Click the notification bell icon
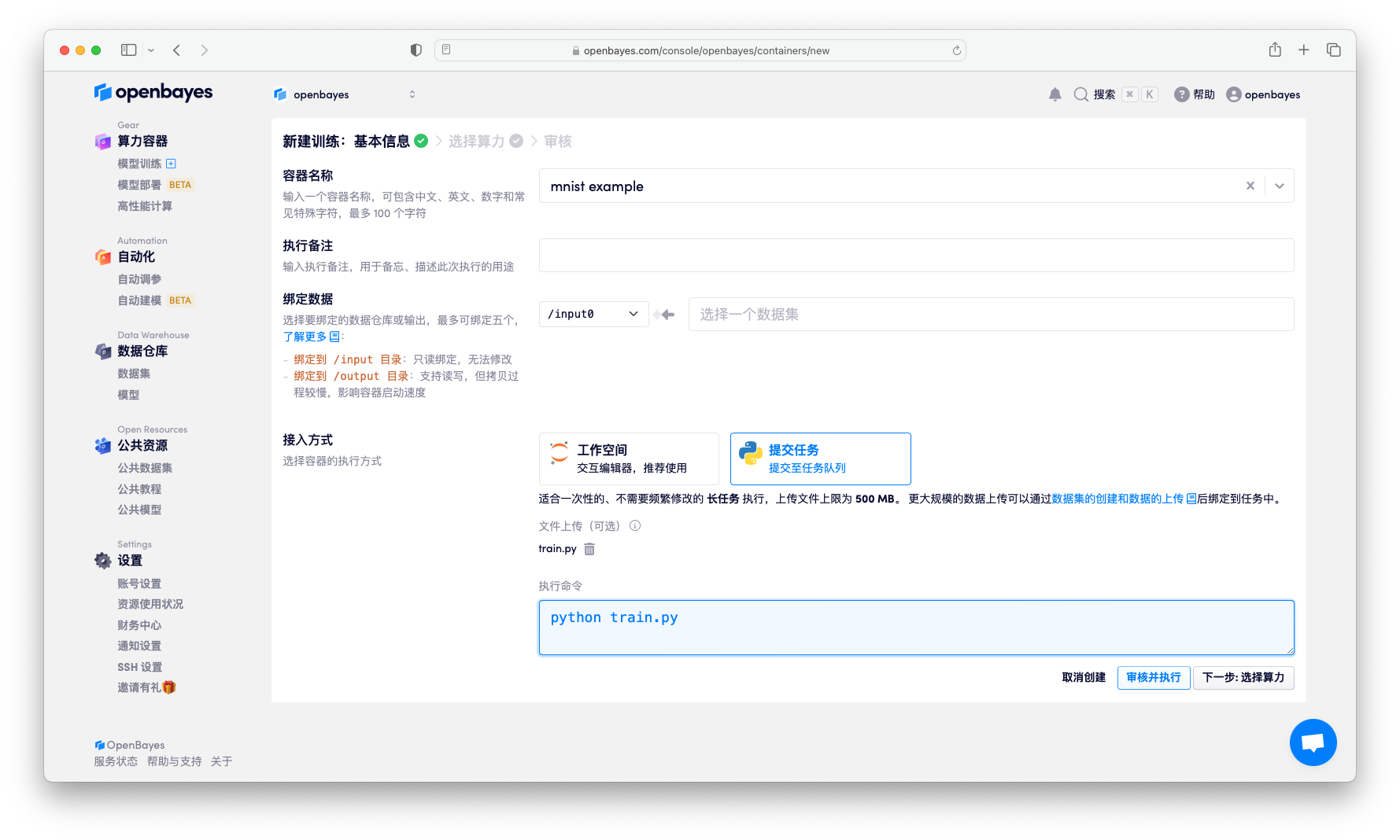1400x840 pixels. click(x=1055, y=94)
